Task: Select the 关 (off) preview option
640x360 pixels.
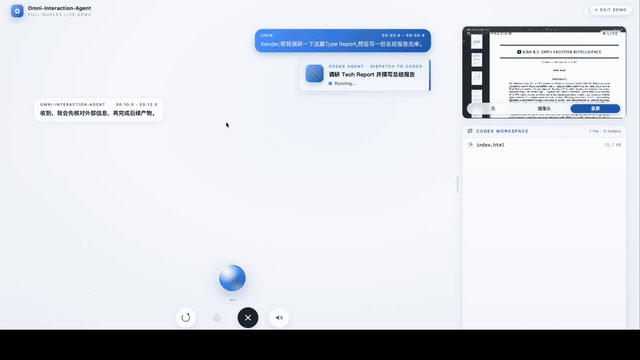Action: (493, 109)
